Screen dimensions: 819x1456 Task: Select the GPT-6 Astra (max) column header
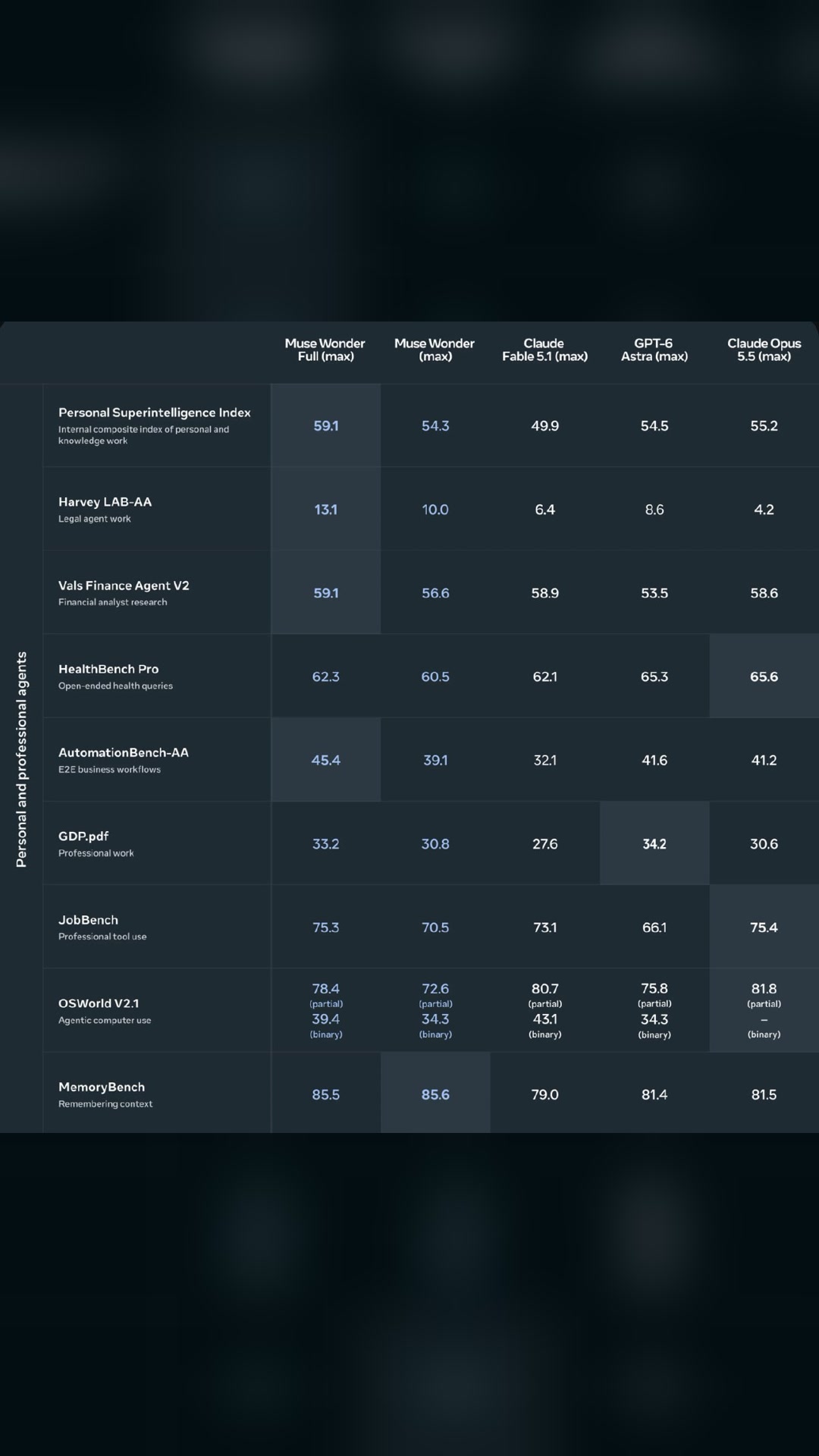click(654, 350)
